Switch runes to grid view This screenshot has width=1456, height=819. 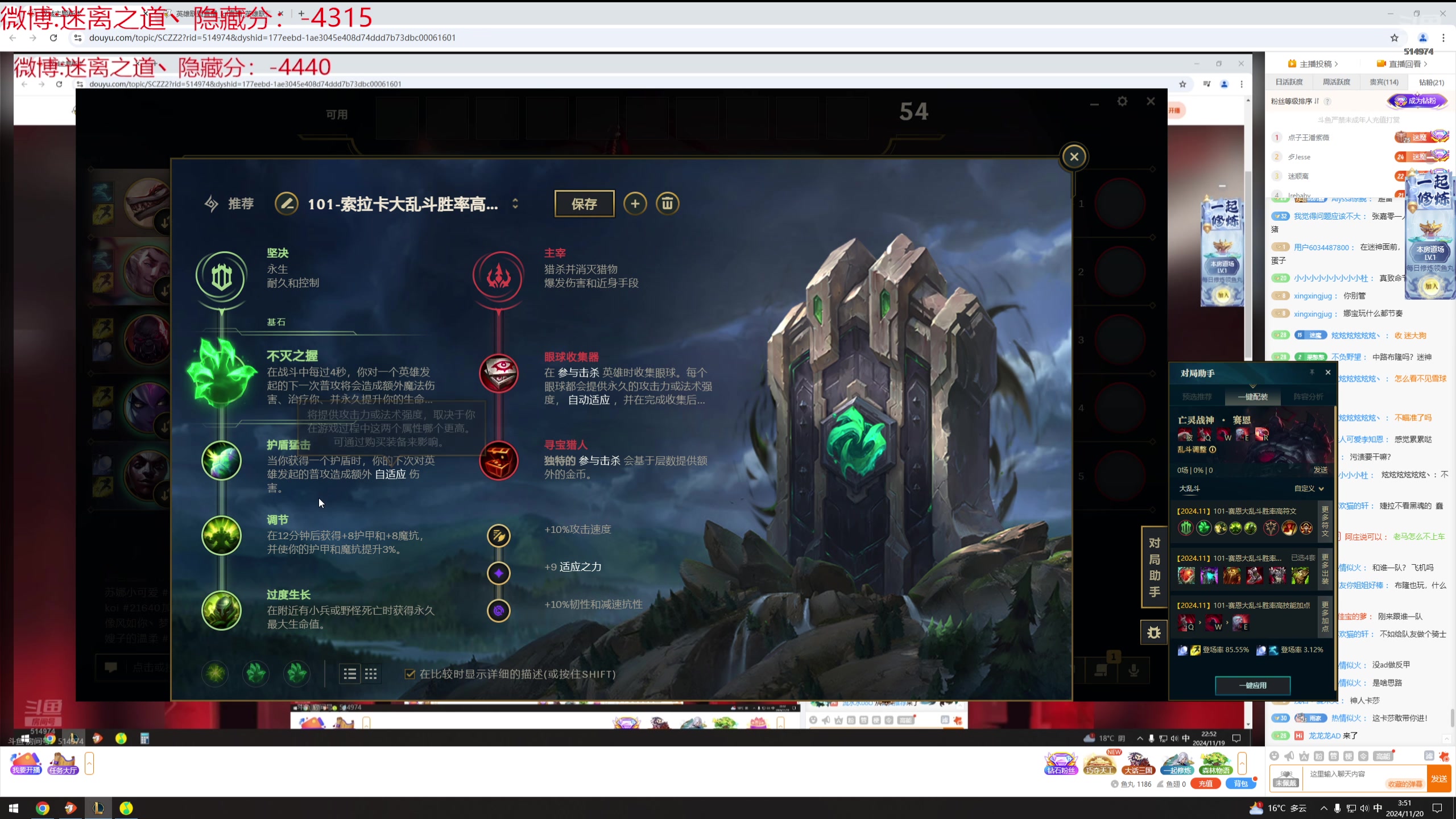(371, 674)
